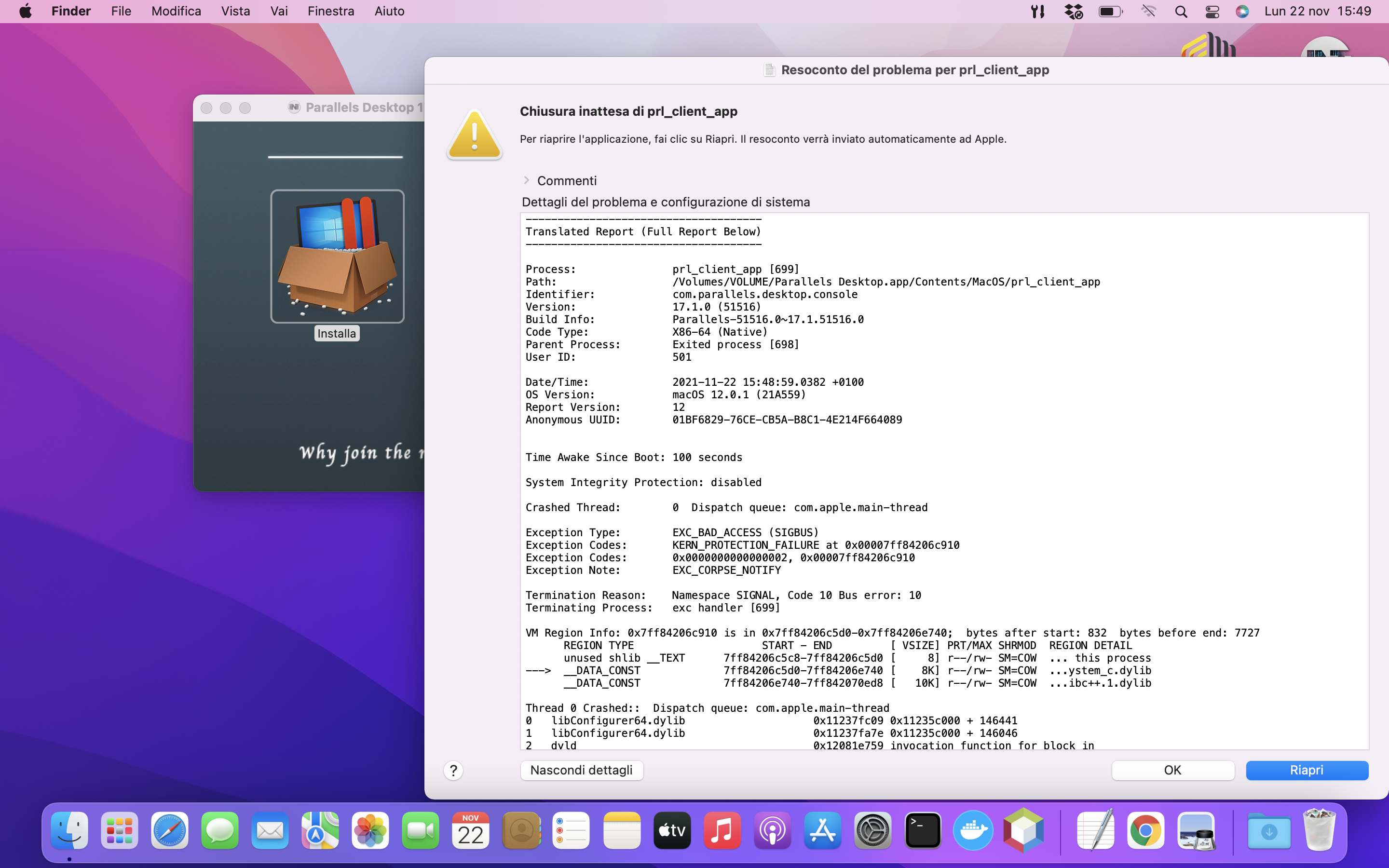Click Nascondi dettagli button
Image resolution: width=1389 pixels, height=868 pixels.
coord(582,771)
